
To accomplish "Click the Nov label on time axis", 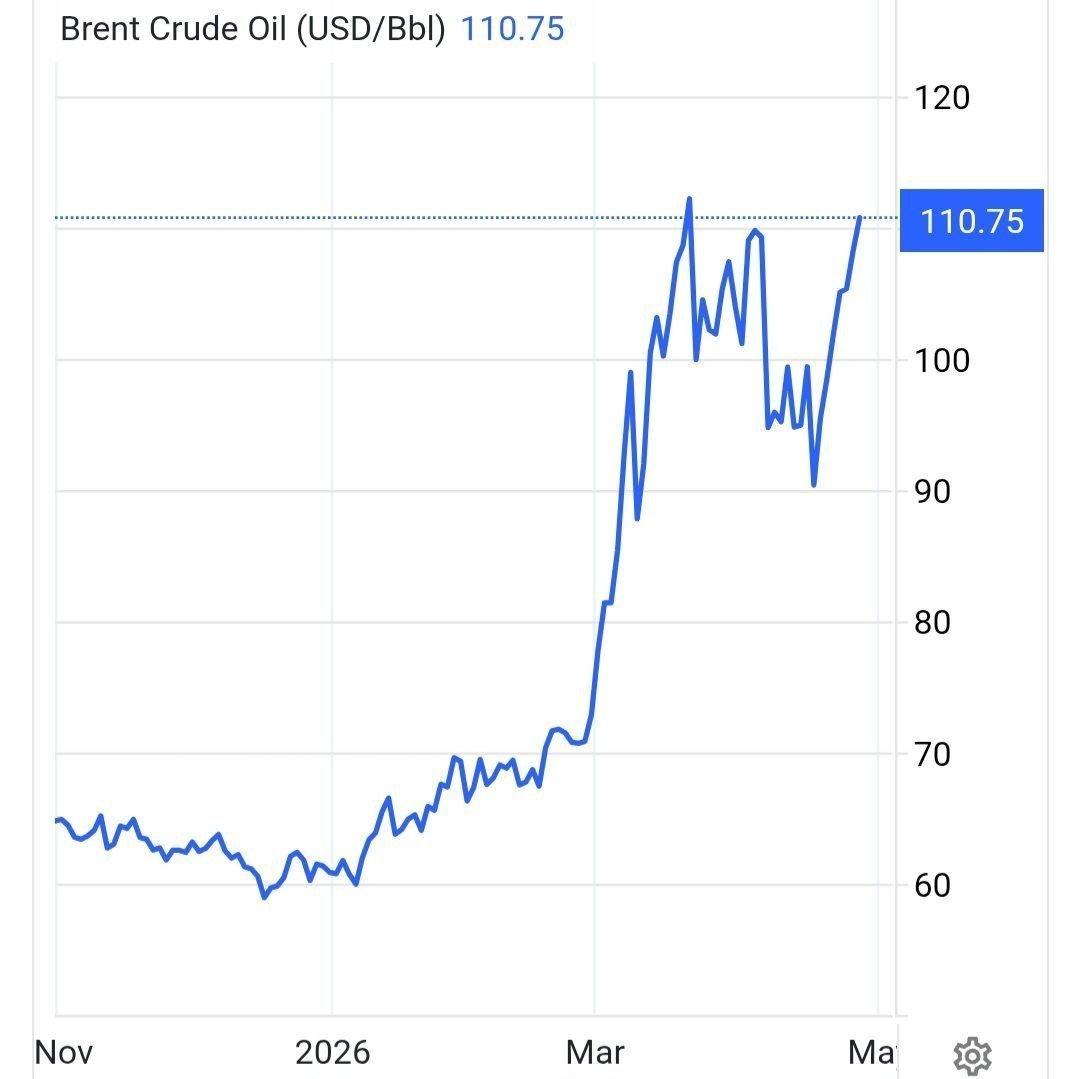I will pos(64,1052).
